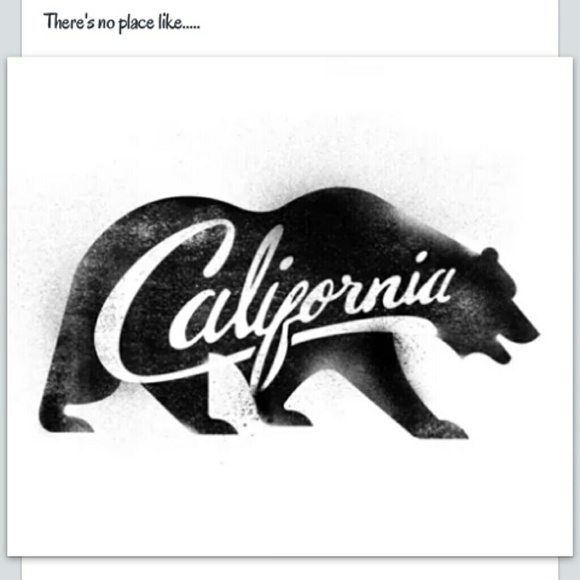Click the "There's no place like....." caption text
Image resolution: width=580 pixels, height=580 pixels.
122,22
